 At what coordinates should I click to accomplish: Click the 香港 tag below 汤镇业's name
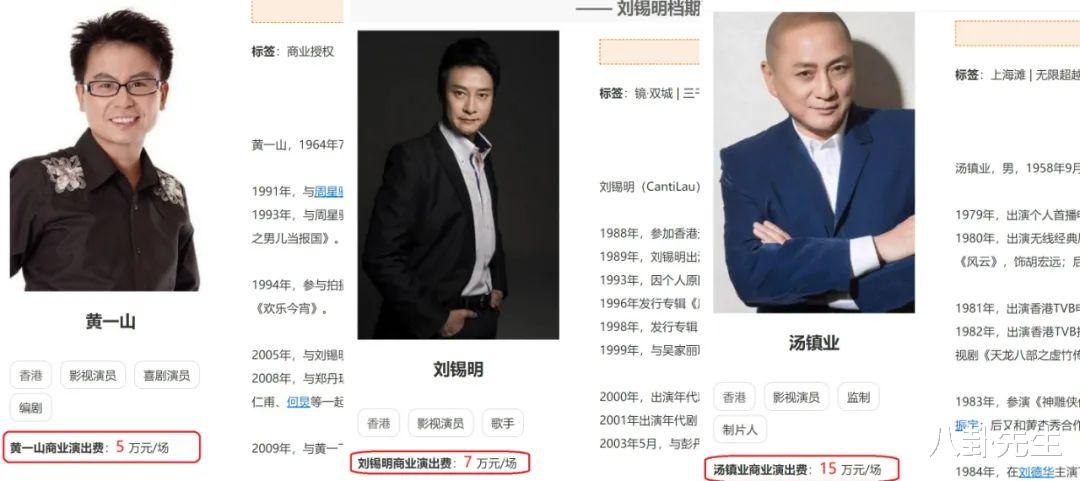click(734, 397)
